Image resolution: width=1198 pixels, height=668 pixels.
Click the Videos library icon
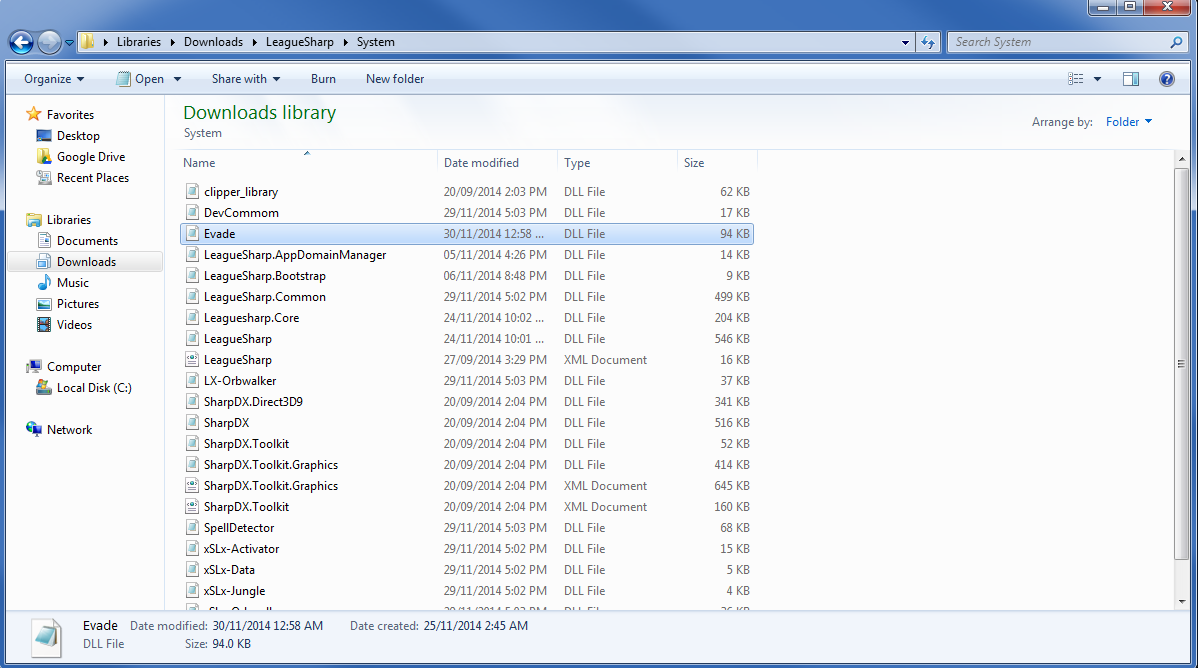tap(44, 325)
